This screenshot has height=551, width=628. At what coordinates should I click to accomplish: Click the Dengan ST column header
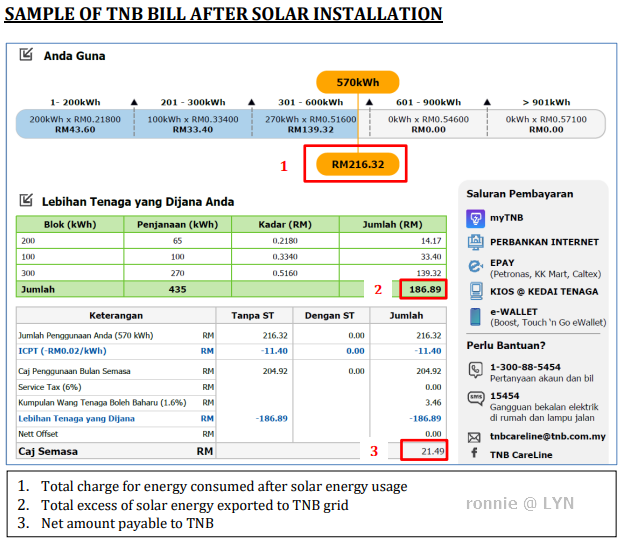(330, 316)
